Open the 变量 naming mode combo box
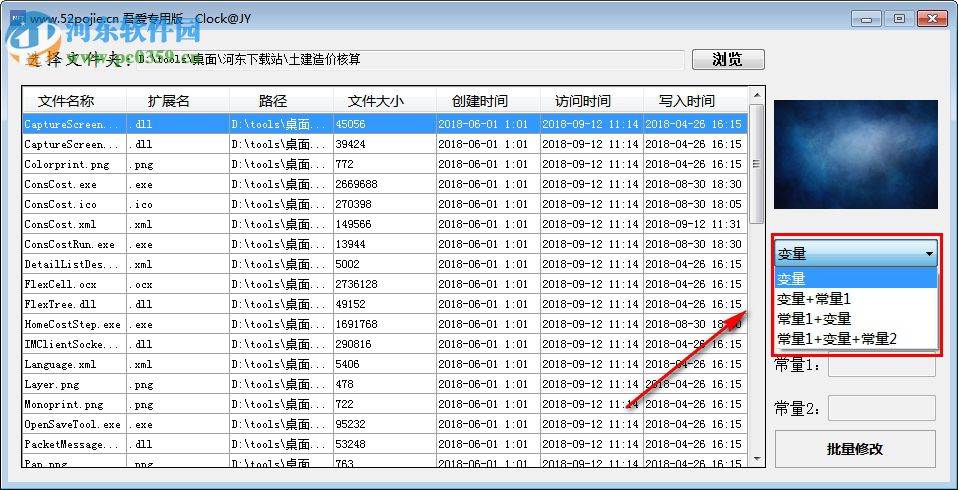 [x=856, y=254]
